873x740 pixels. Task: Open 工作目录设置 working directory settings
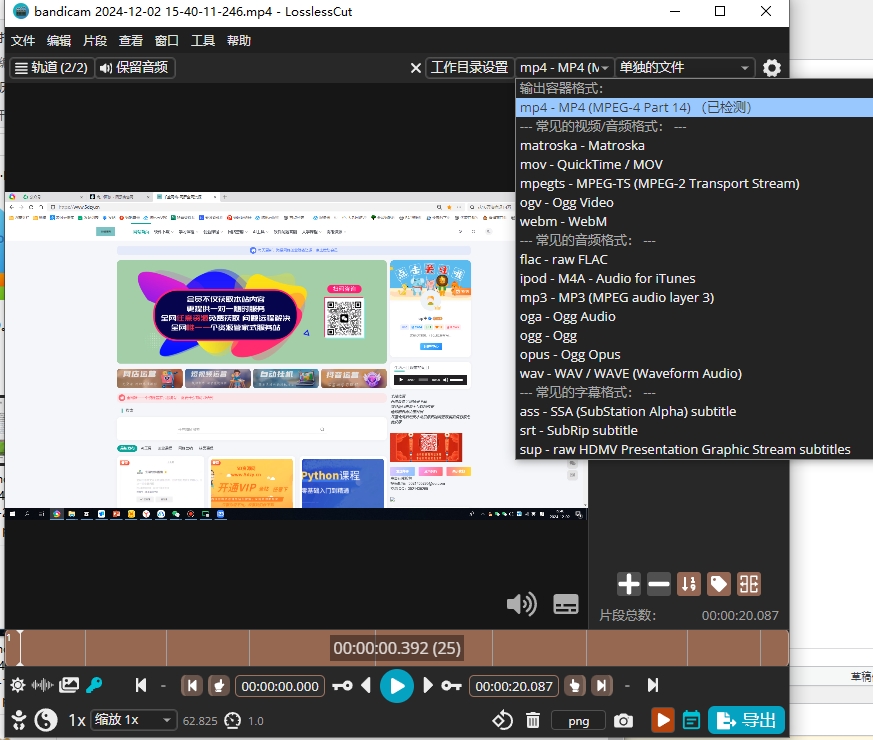(x=469, y=68)
